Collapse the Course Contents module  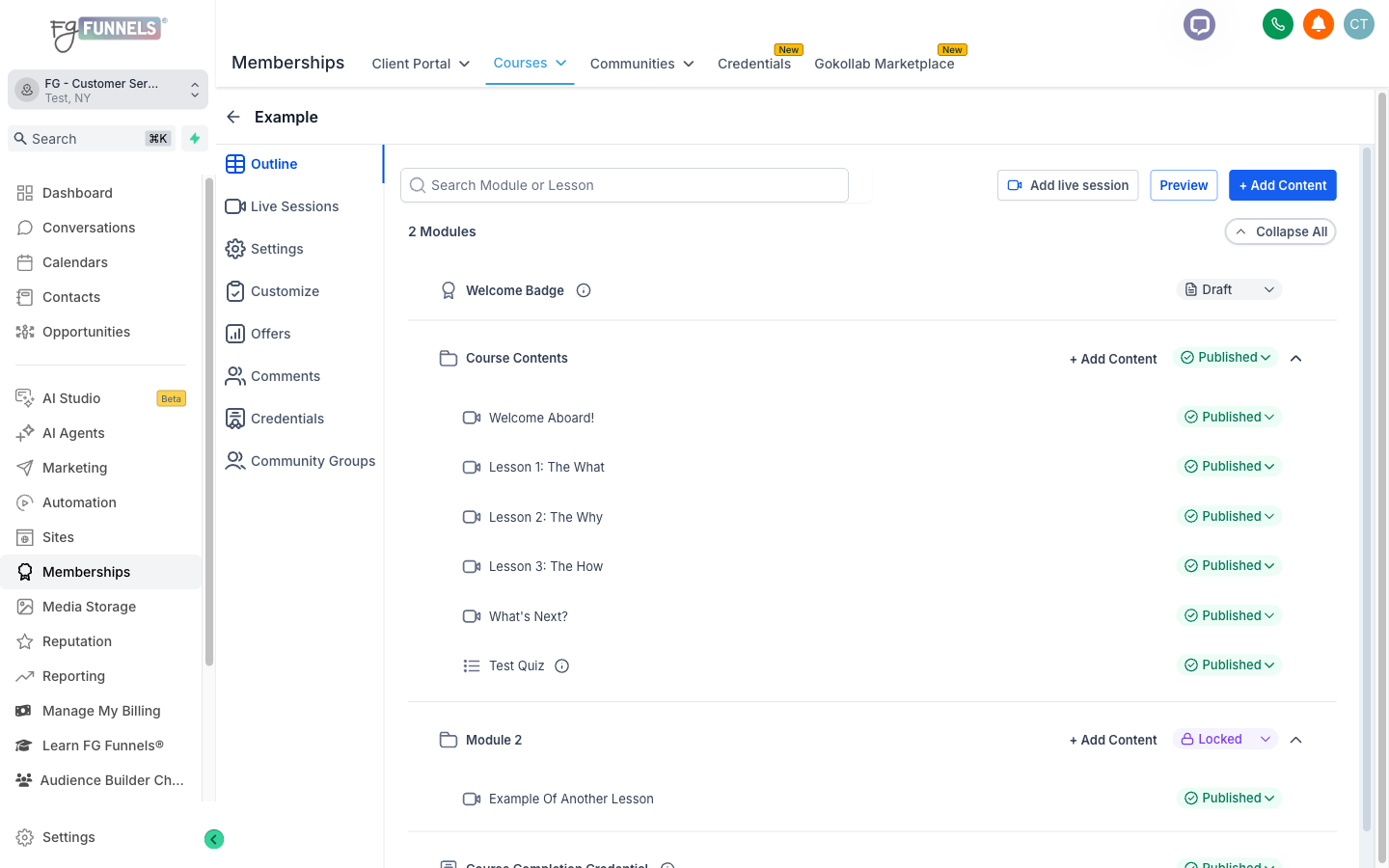pyautogui.click(x=1296, y=358)
